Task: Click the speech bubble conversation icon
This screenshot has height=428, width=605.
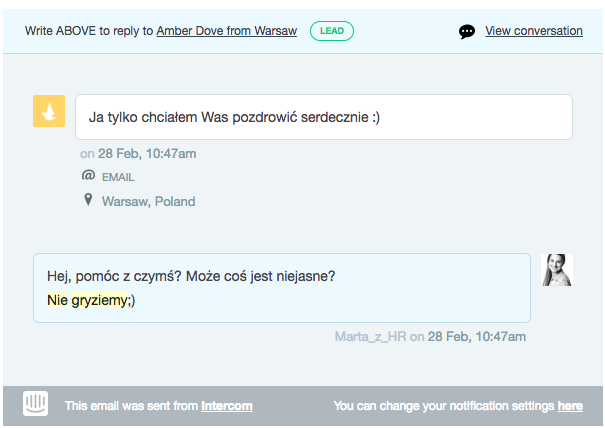Action: click(x=467, y=31)
